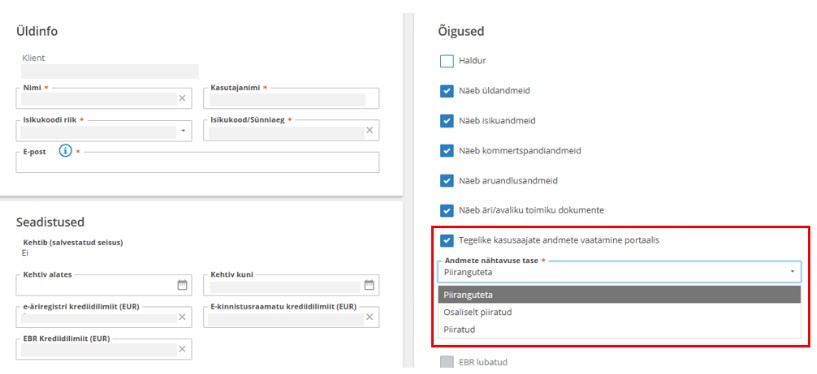Select the Osaliselt piiratud option

[619, 313]
